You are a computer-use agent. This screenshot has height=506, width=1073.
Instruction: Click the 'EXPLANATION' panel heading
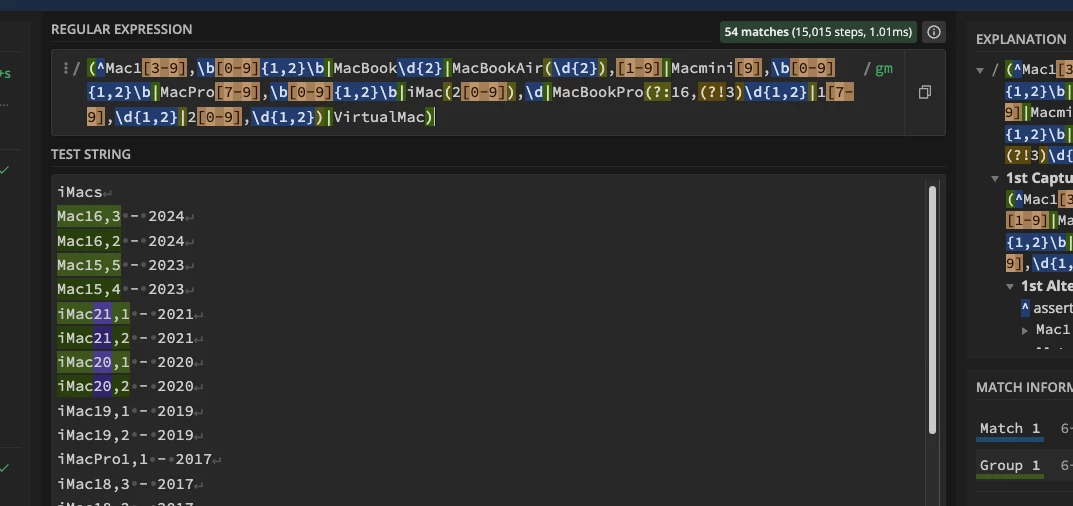(x=1021, y=40)
